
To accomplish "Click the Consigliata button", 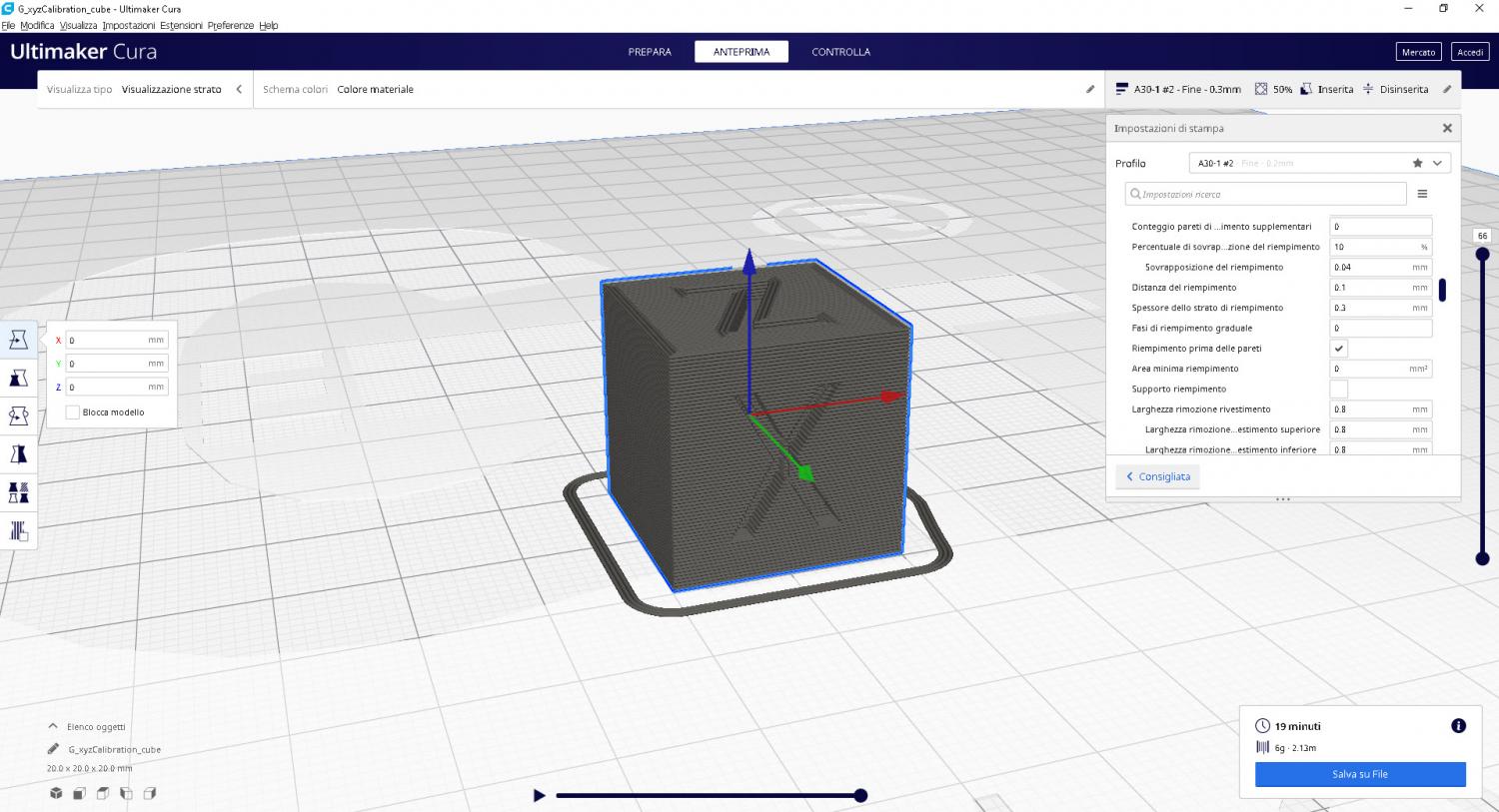I will tap(1158, 476).
